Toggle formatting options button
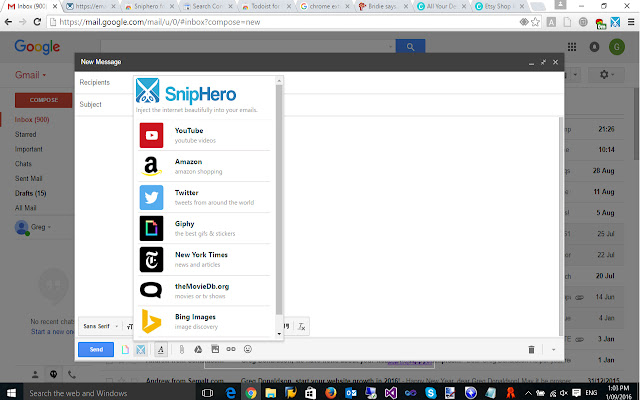640x400 pixels. tap(161, 349)
